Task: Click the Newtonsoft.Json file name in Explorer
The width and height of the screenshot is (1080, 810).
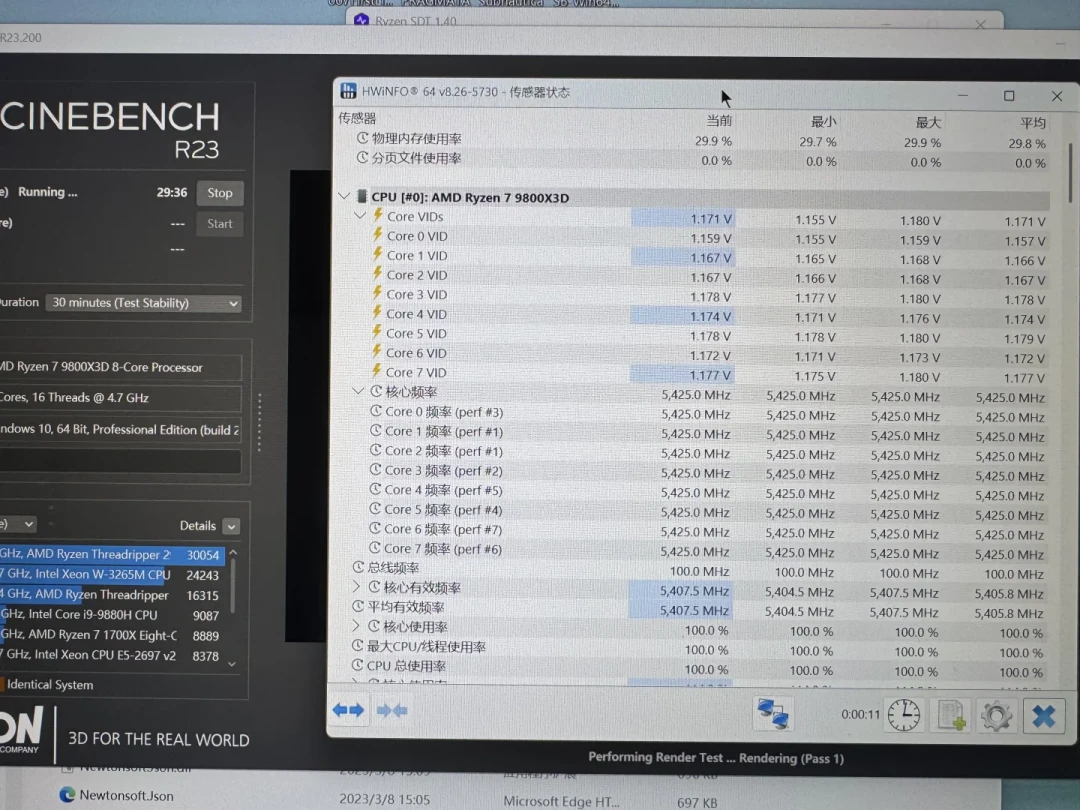Action: pyautogui.click(x=126, y=795)
